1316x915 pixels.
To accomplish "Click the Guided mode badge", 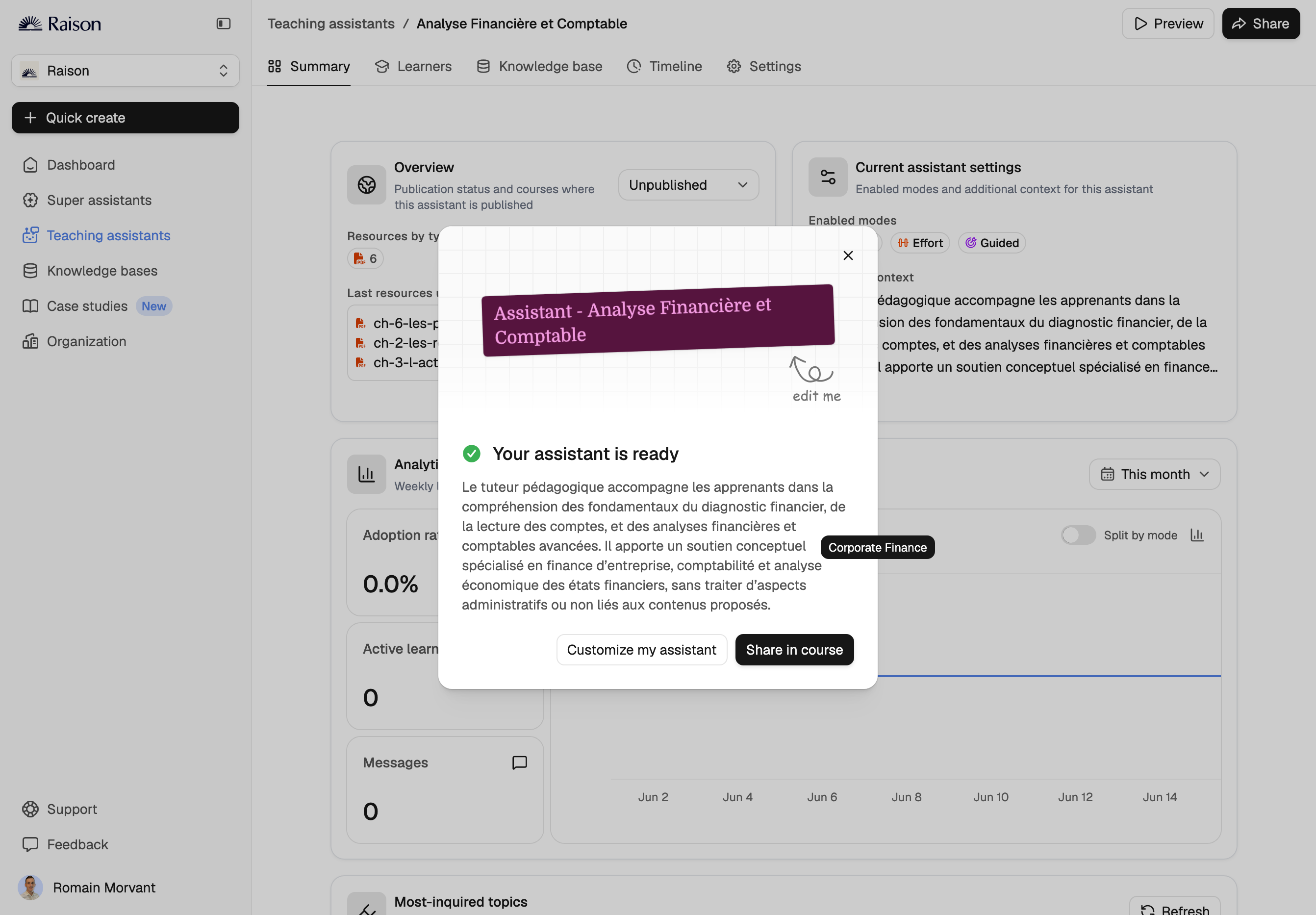I will click(991, 243).
